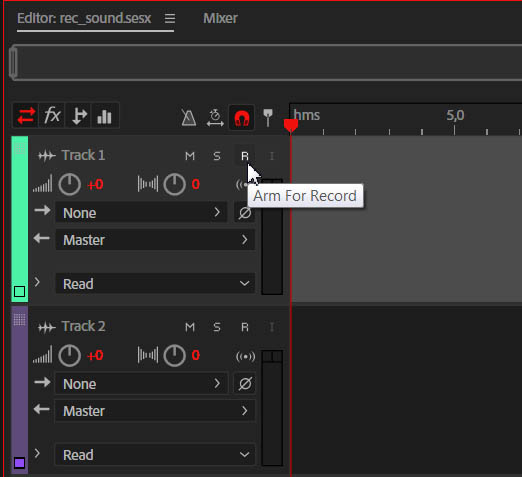Open Track 1 input dropdown showing None
This screenshot has height=477, width=522.
click(141, 212)
